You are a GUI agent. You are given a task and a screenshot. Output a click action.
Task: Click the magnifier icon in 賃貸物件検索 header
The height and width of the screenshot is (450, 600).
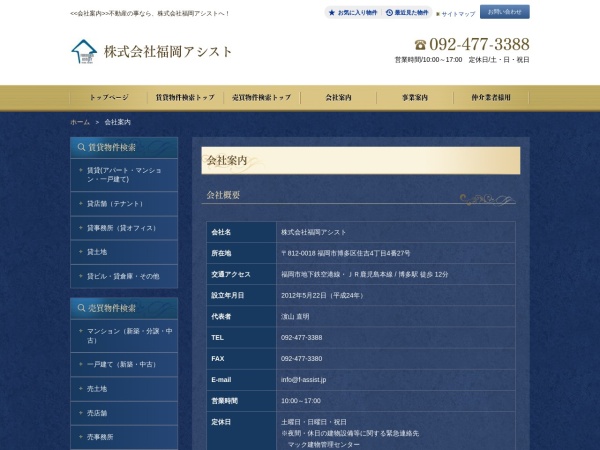[x=81, y=147]
